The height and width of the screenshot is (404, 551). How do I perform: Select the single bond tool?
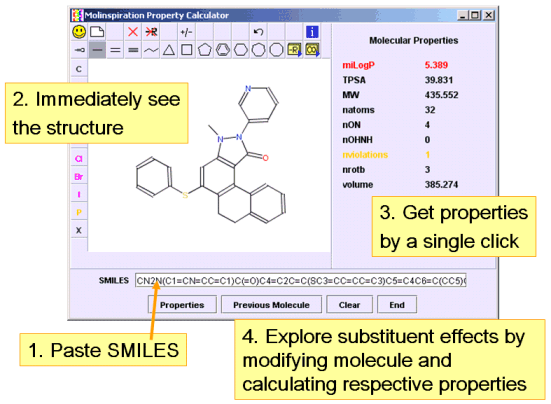tap(97, 50)
